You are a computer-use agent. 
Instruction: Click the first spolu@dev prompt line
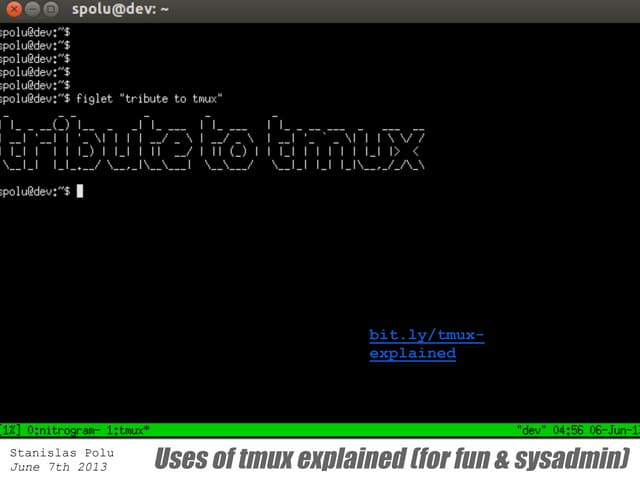[35, 33]
